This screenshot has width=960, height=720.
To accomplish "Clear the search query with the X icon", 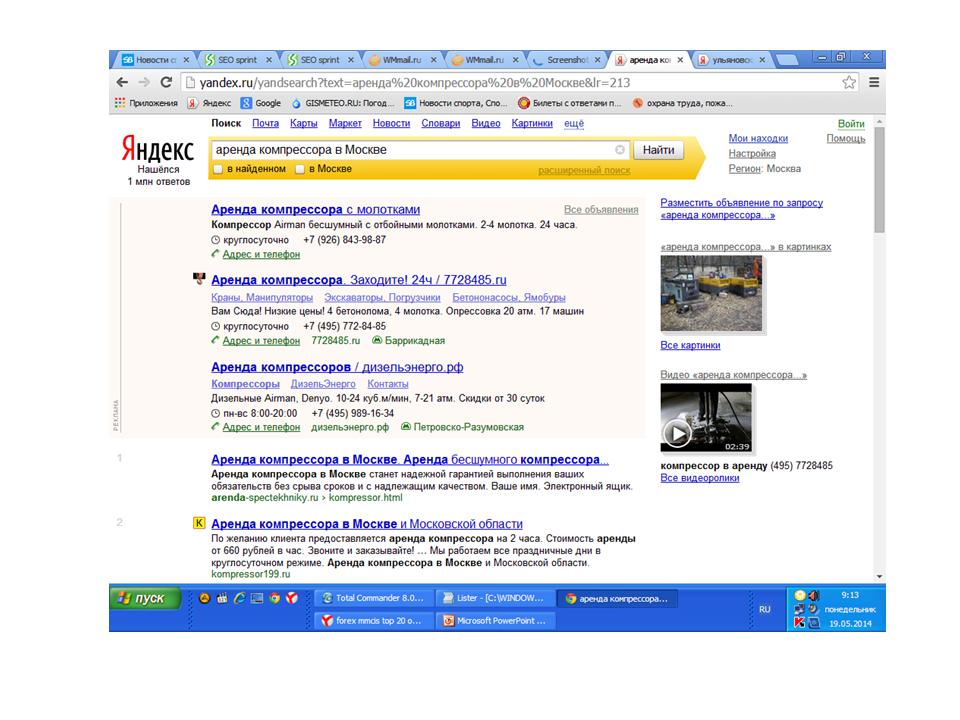I will point(620,149).
